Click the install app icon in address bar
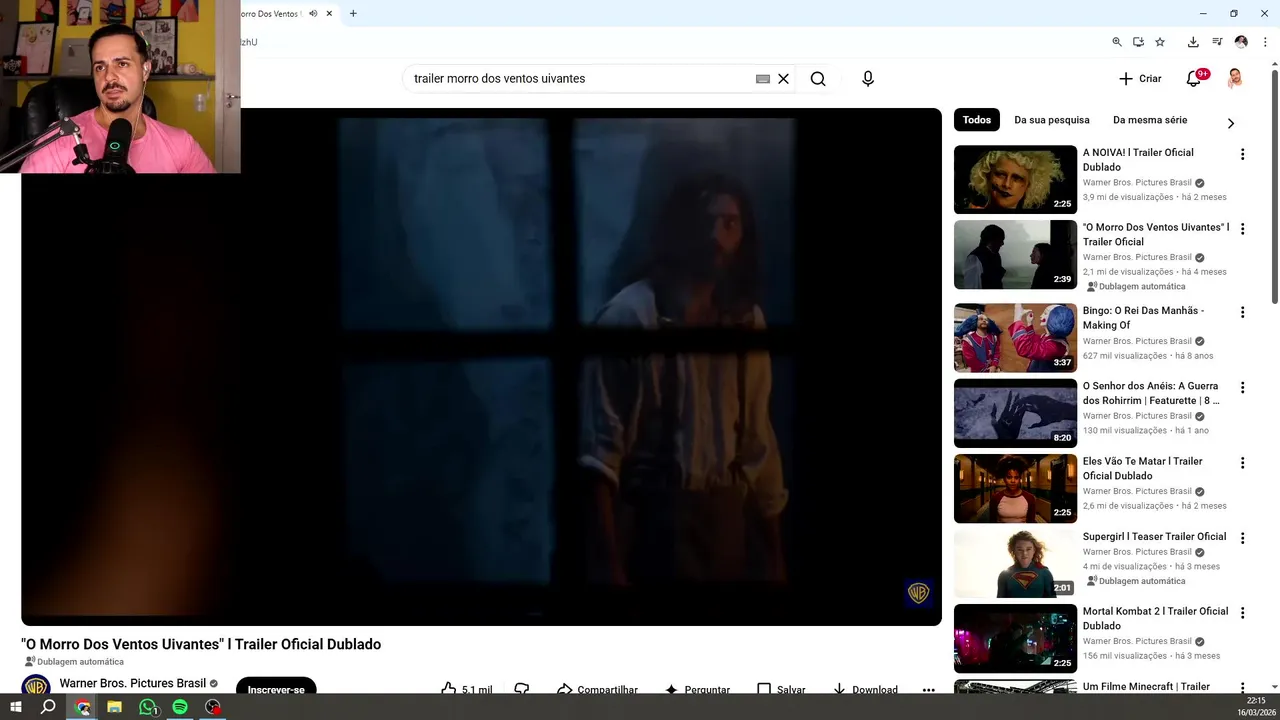Image resolution: width=1280 pixels, height=720 pixels. pyautogui.click(x=1138, y=42)
